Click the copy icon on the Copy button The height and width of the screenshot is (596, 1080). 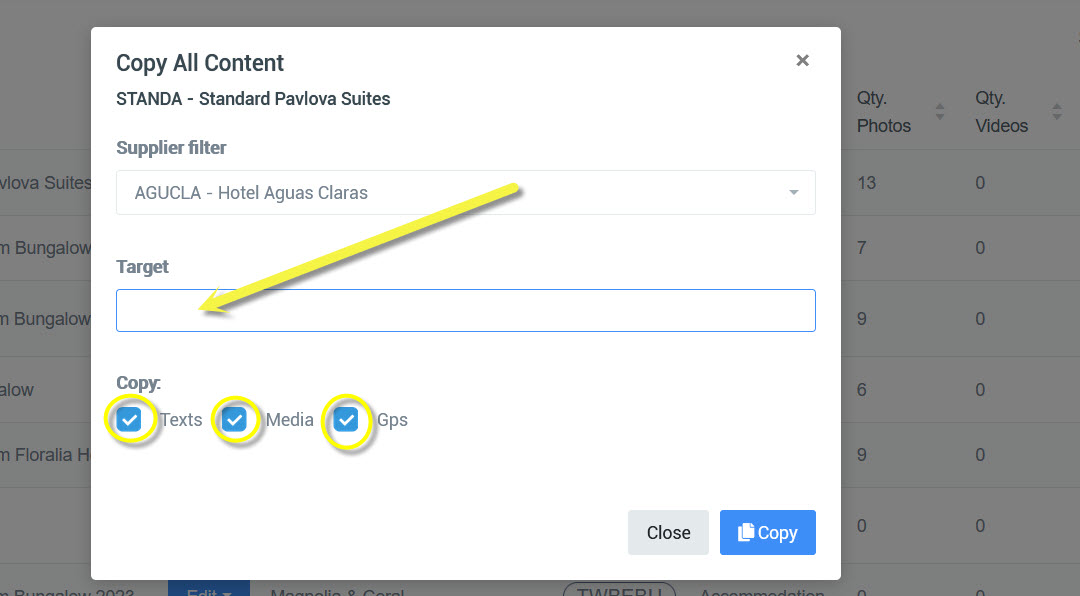point(746,533)
